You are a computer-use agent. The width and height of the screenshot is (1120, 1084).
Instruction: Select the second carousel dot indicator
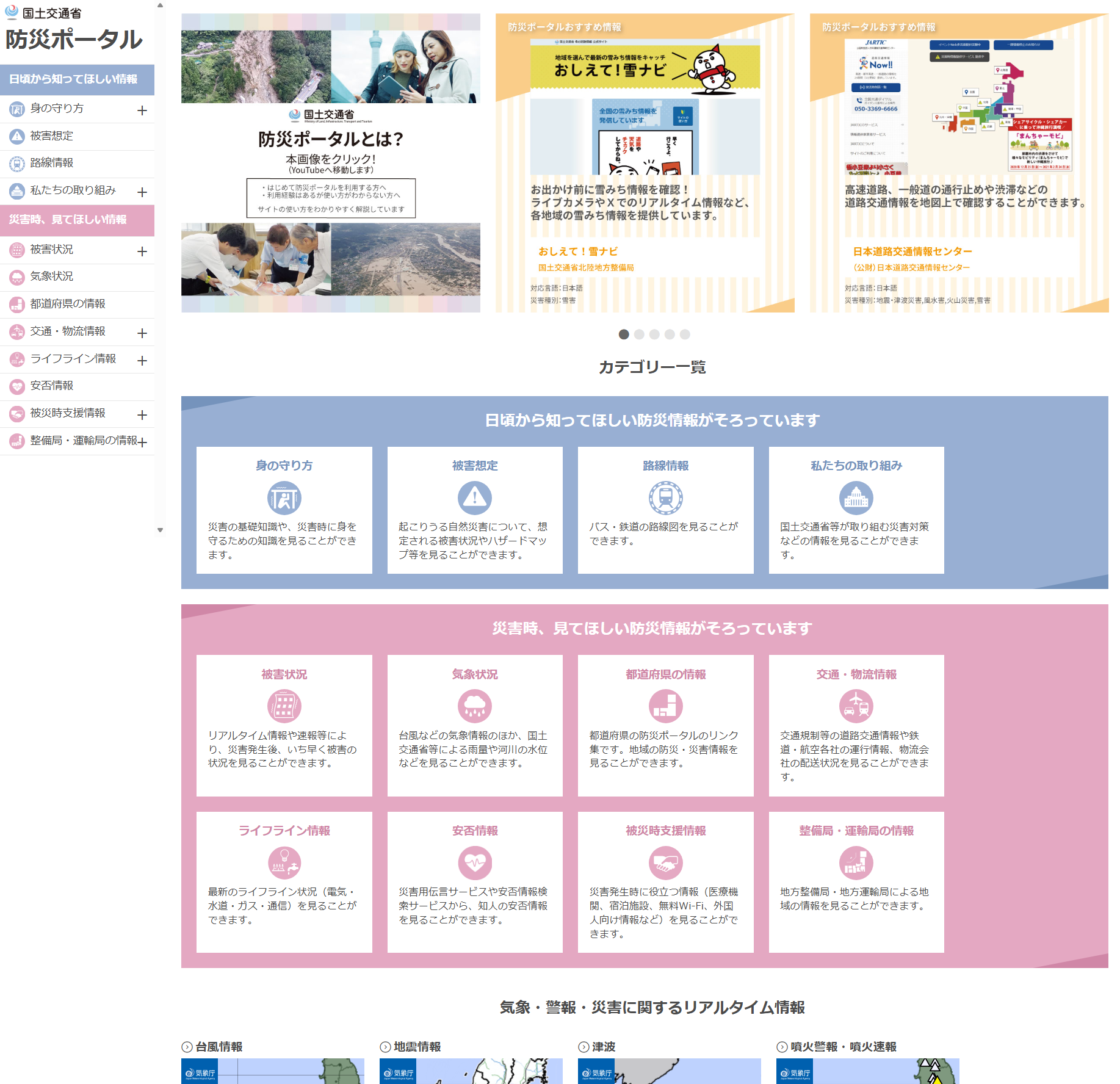coord(639,334)
